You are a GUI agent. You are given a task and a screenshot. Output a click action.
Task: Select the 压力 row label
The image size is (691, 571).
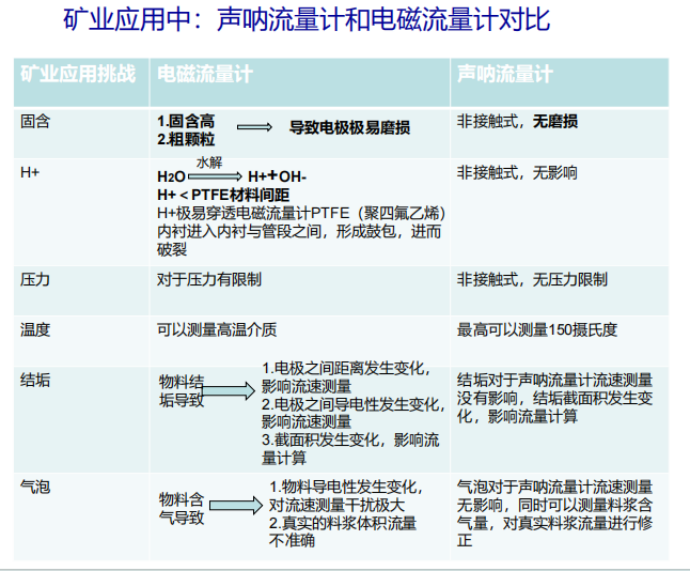click(x=35, y=280)
